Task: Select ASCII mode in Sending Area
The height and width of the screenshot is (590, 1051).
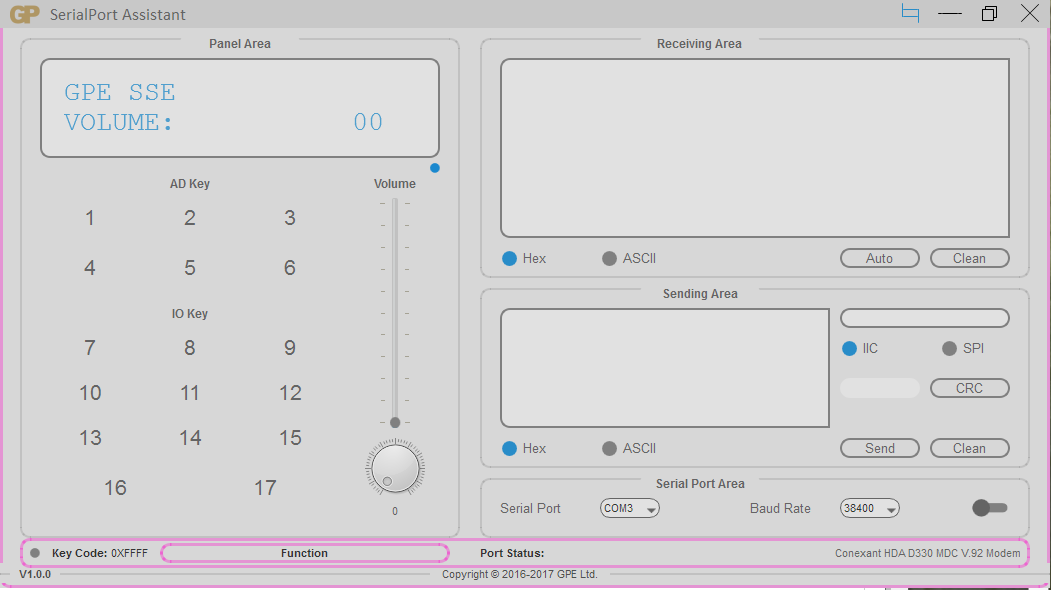Action: pos(629,449)
